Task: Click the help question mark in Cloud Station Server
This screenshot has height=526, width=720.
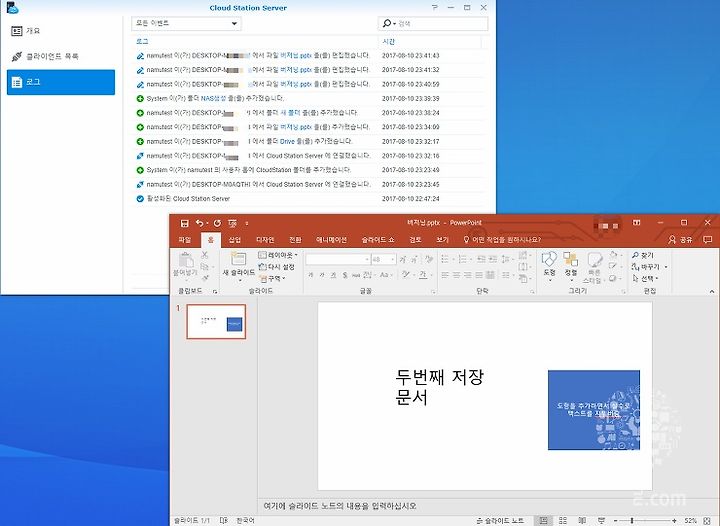Action: click(435, 8)
